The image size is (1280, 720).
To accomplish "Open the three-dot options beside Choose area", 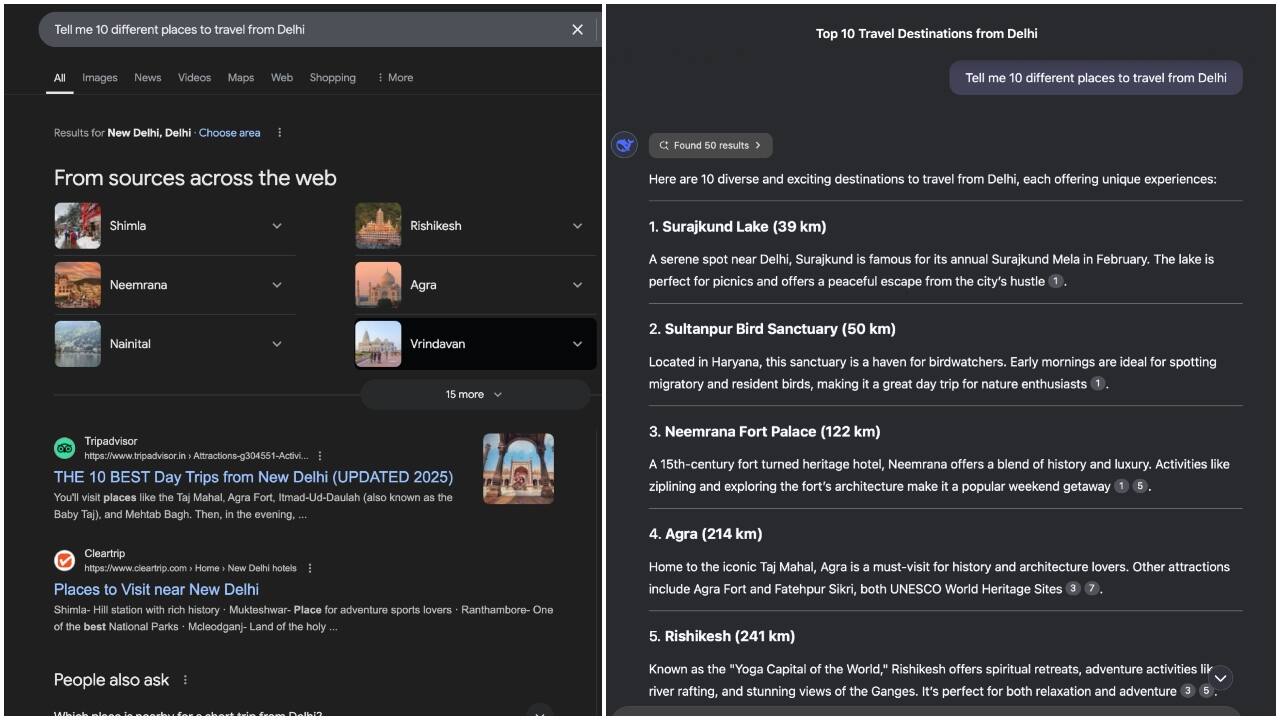I will (279, 132).
